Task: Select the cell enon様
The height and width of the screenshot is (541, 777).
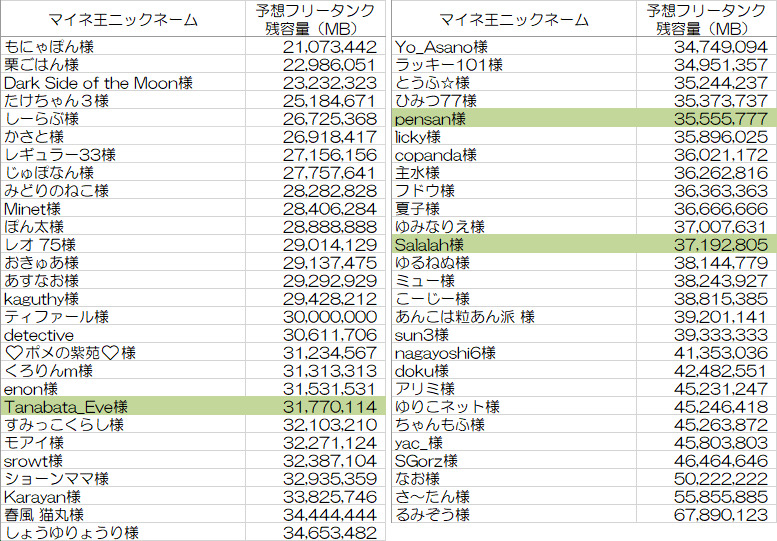Action: [x=123, y=388]
